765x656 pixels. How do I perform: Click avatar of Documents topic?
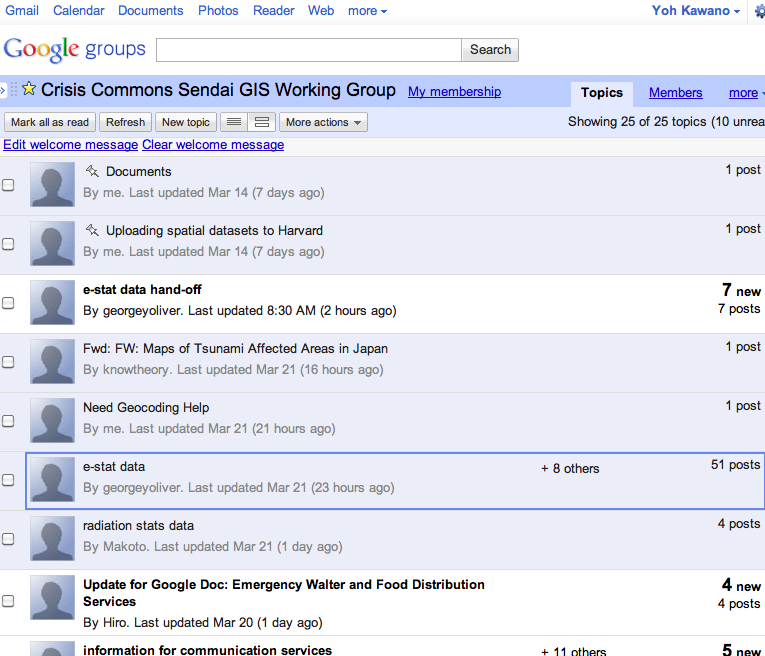[52, 184]
